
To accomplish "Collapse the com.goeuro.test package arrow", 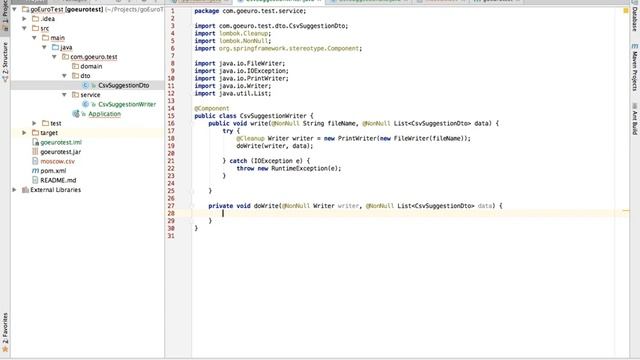I will (x=54, y=57).
